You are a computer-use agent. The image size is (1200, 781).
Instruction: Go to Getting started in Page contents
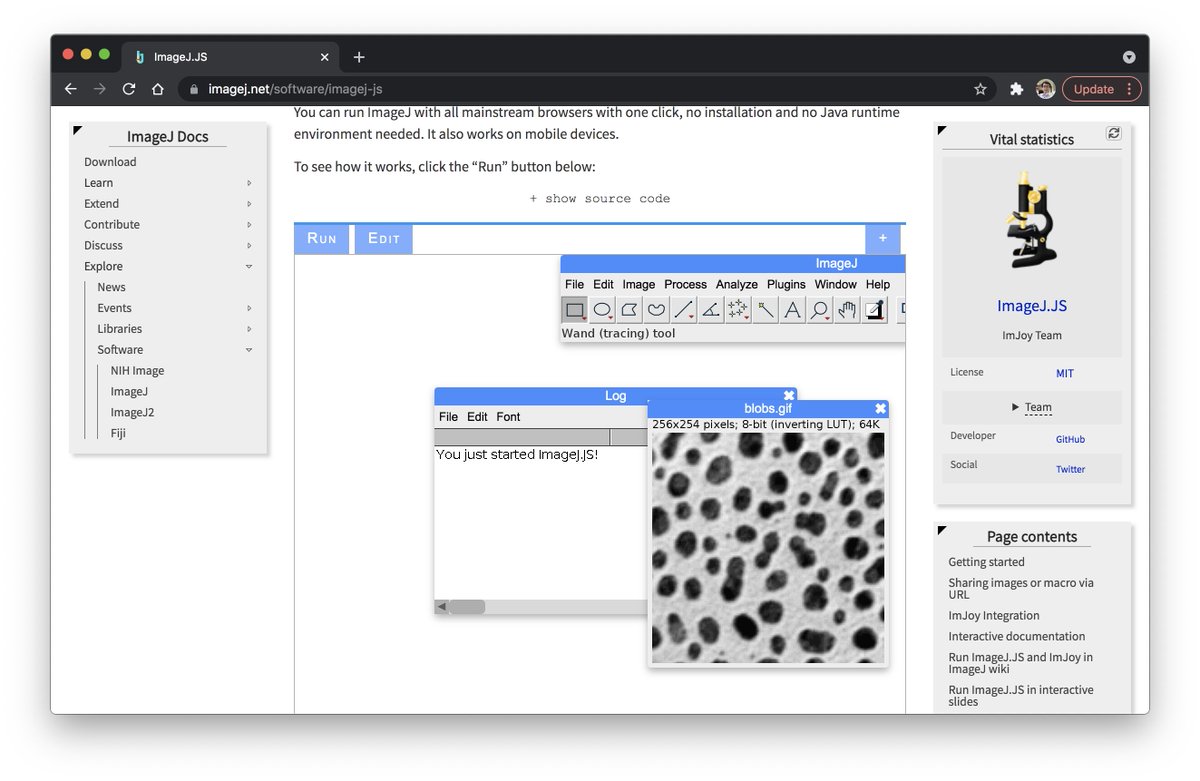pos(986,562)
